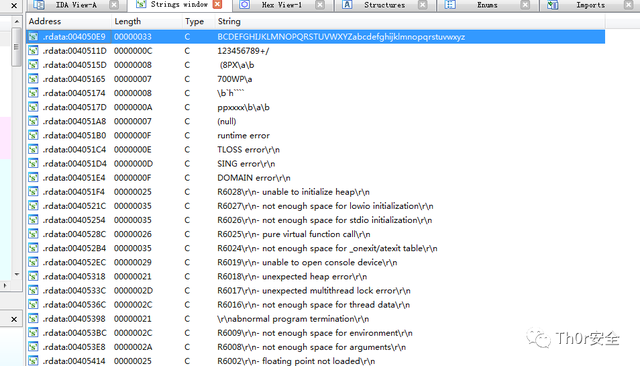
Task: Click the left panel scroll up arrow
Action: tap(16, 21)
